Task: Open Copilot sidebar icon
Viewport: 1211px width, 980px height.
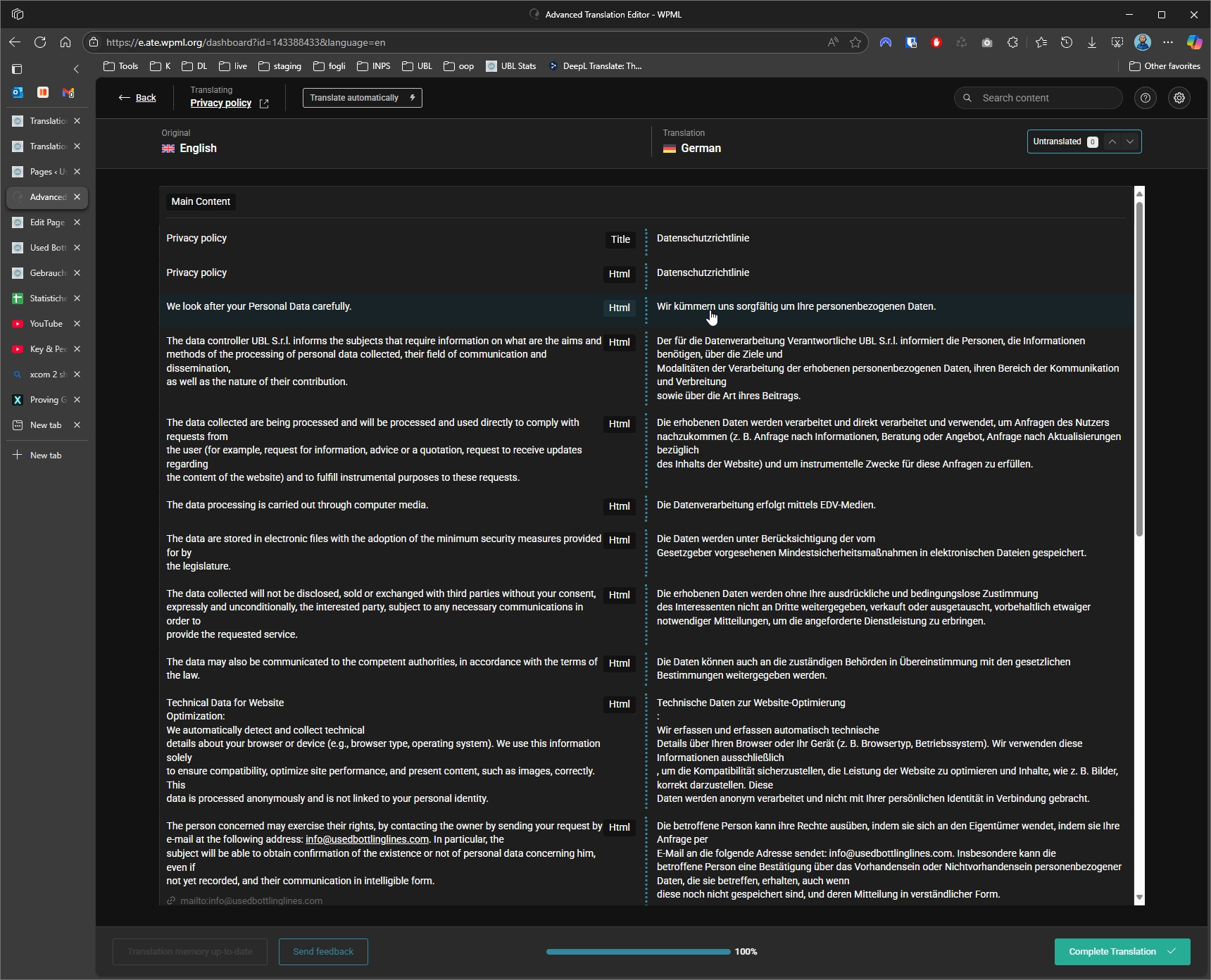Action: coord(1194,42)
